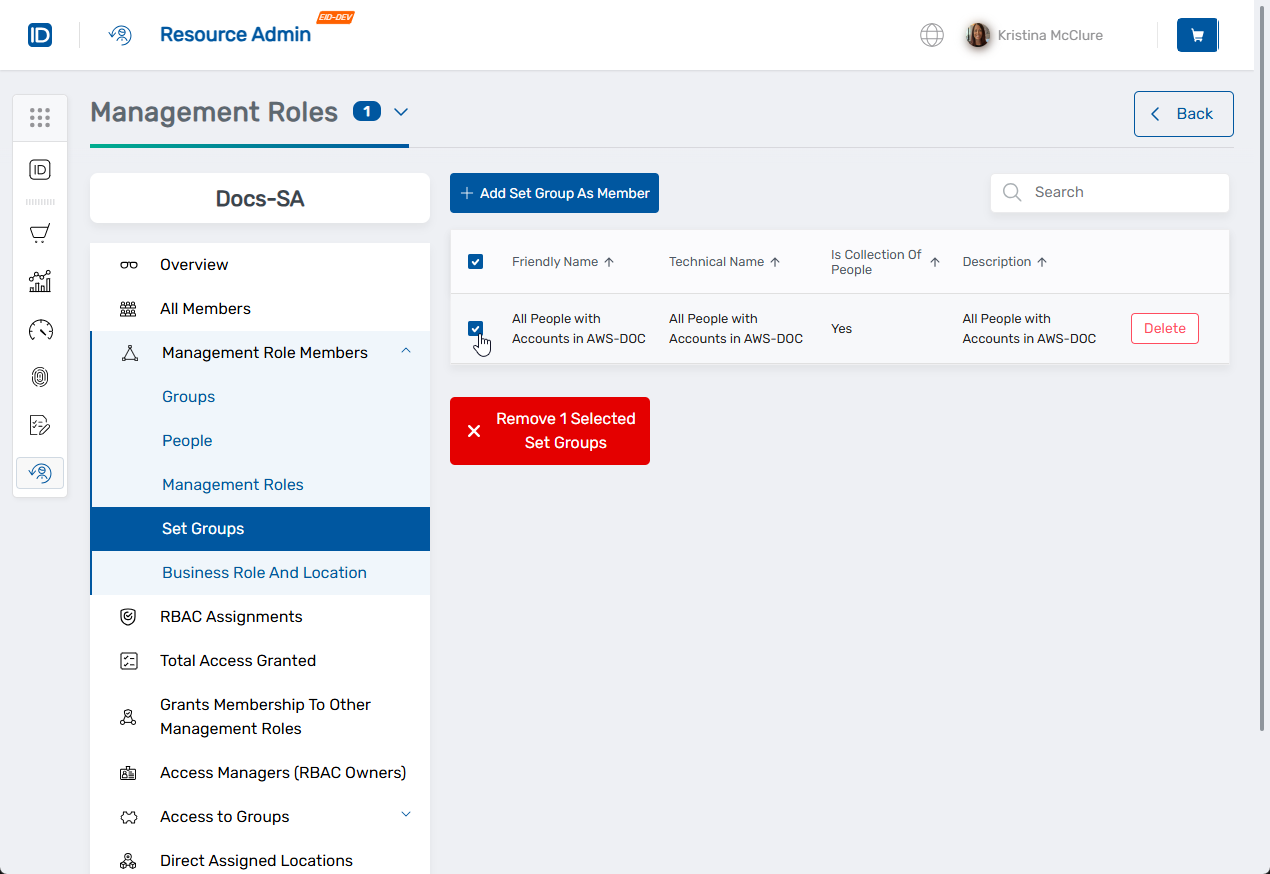Open the analytics chart sidebar icon
Screen dimensions: 1270x874
[x=40, y=281]
